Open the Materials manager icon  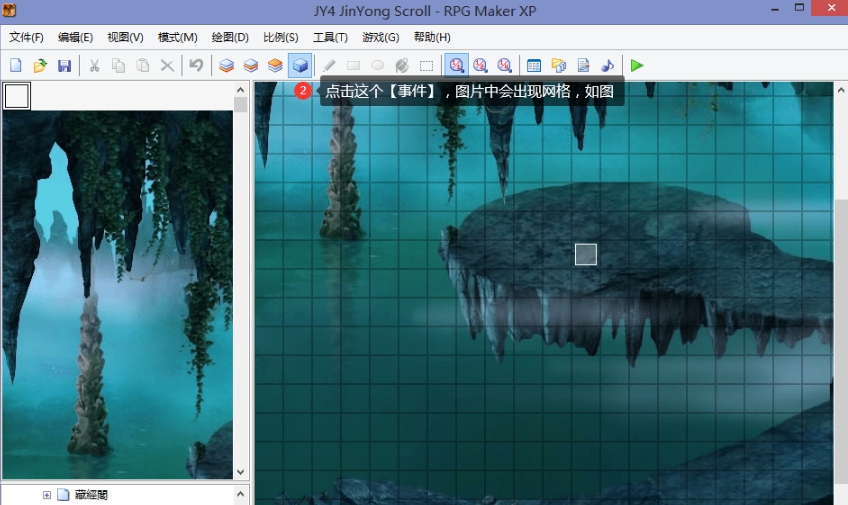point(558,65)
